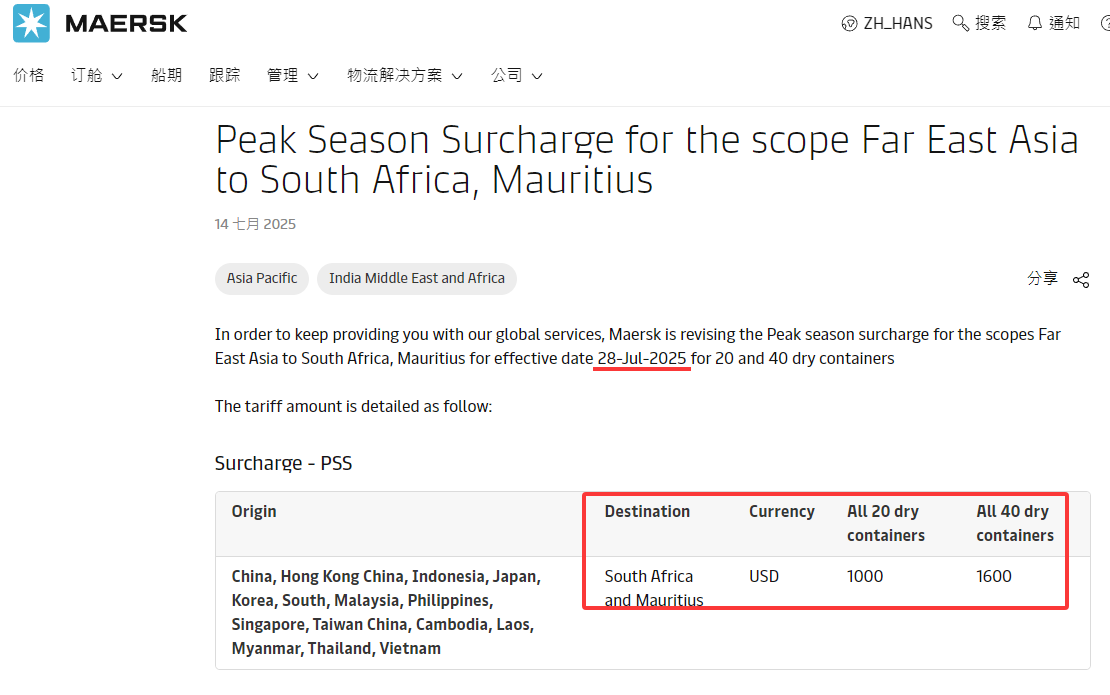Select the India Middle East and Africa tag
Screen dimensions: 1110x695
417,278
